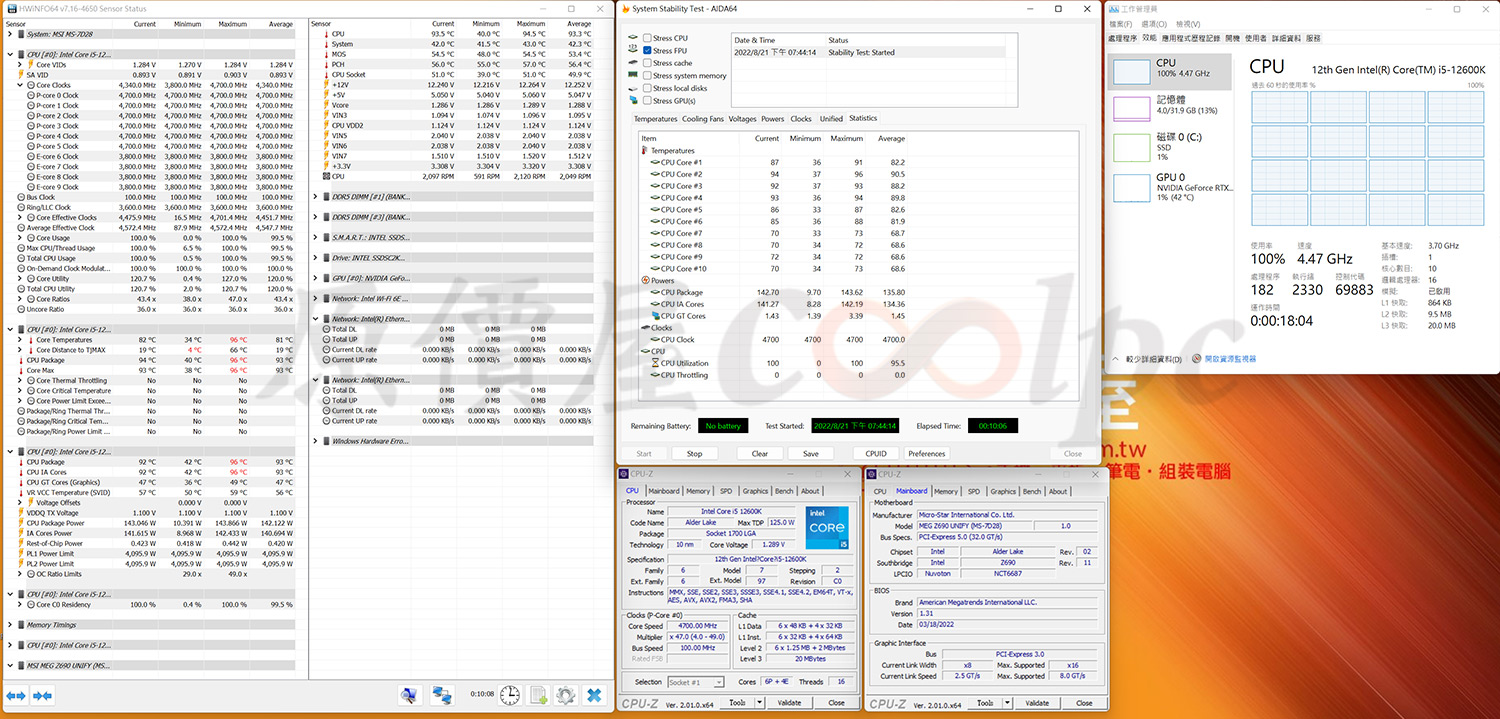Uncheck Stress FPU checkbox
This screenshot has height=719, width=1500.
647,50
